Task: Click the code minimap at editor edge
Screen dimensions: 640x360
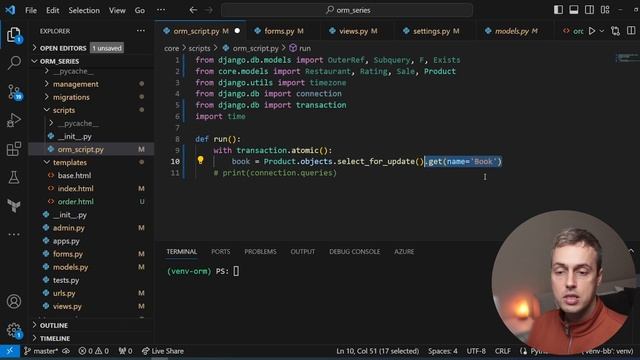Action: pos(627,58)
